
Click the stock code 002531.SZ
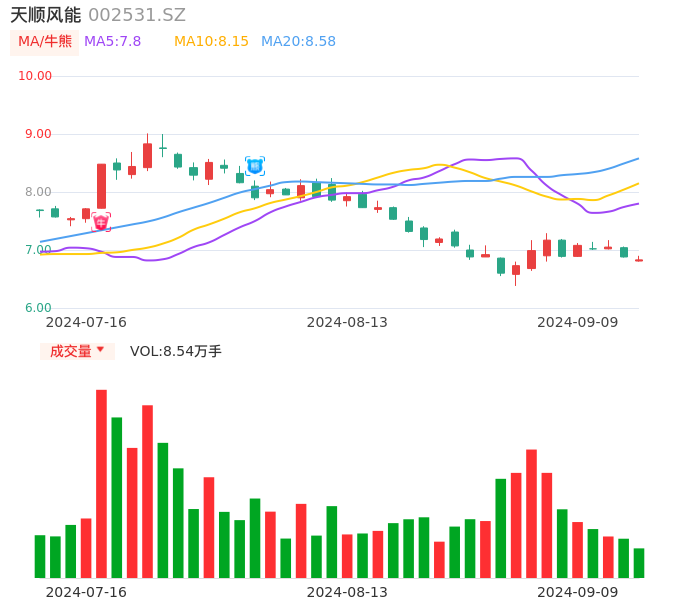[137, 15]
